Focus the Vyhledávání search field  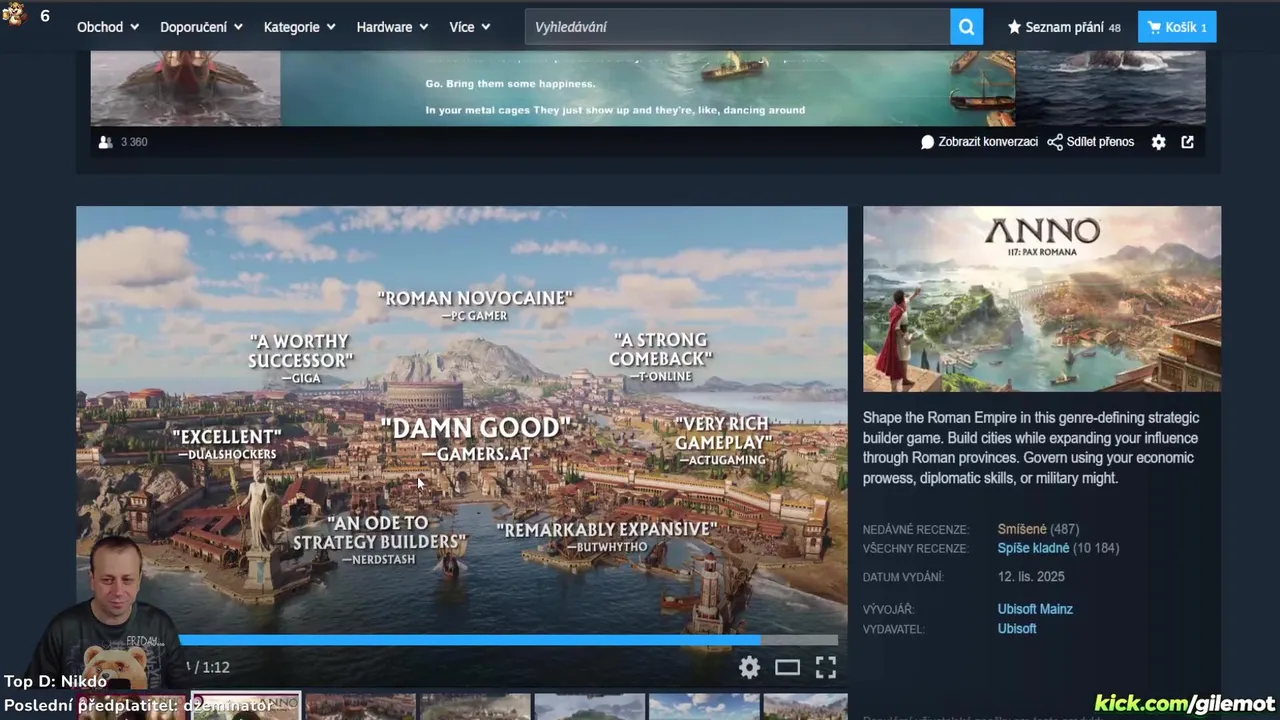[x=738, y=27]
